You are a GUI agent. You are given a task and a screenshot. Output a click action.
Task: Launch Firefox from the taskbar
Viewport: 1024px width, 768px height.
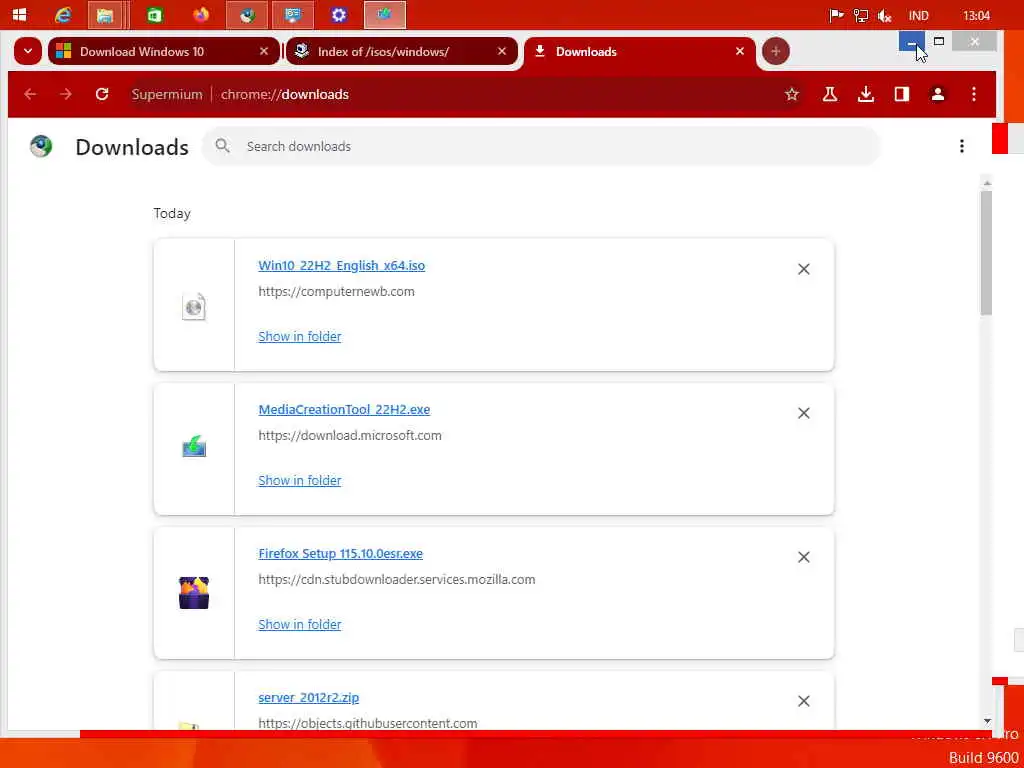click(200, 14)
